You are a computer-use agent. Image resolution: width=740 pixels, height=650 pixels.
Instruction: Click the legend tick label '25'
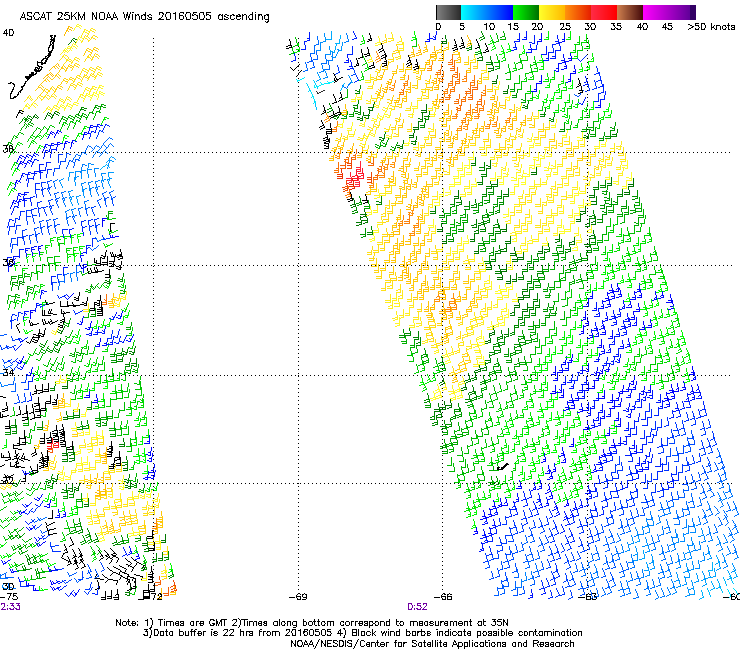tap(564, 27)
